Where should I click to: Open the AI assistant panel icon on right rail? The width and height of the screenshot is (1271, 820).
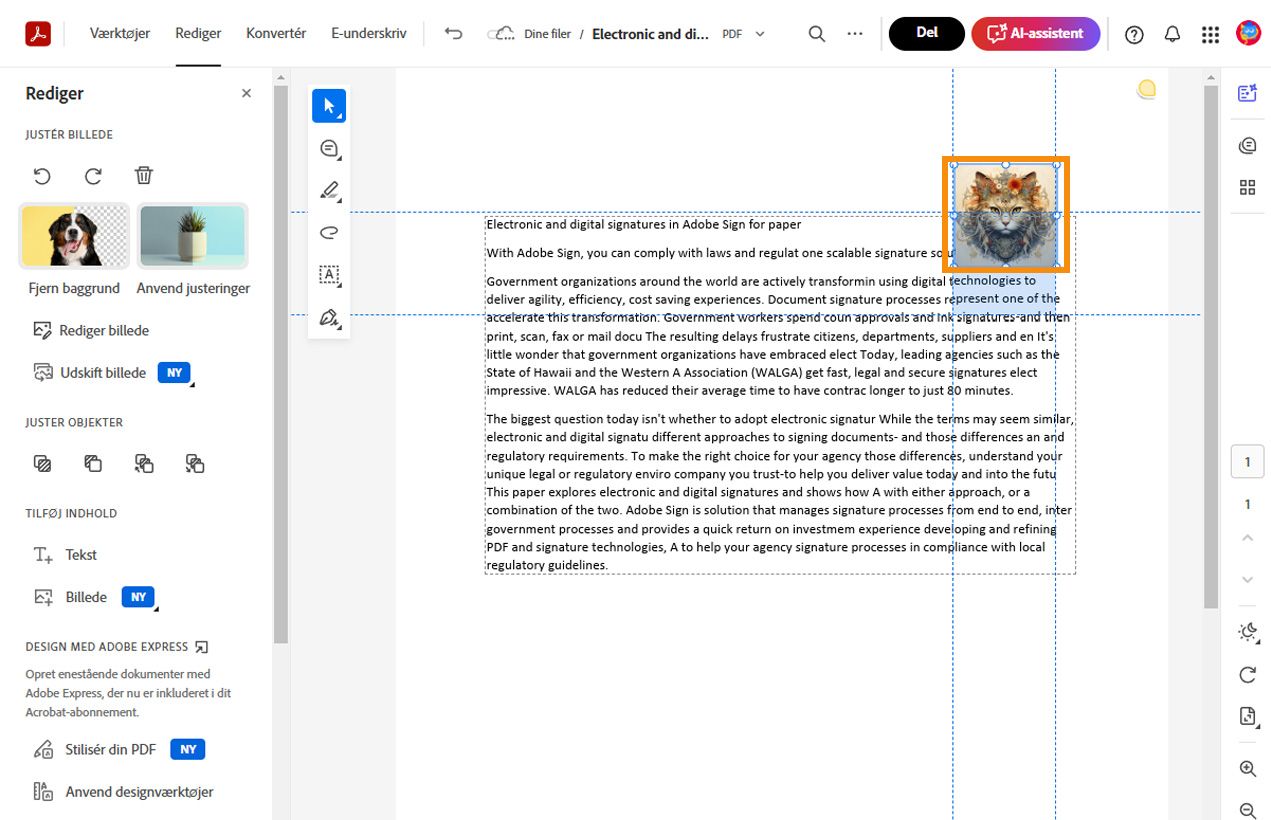(1247, 93)
